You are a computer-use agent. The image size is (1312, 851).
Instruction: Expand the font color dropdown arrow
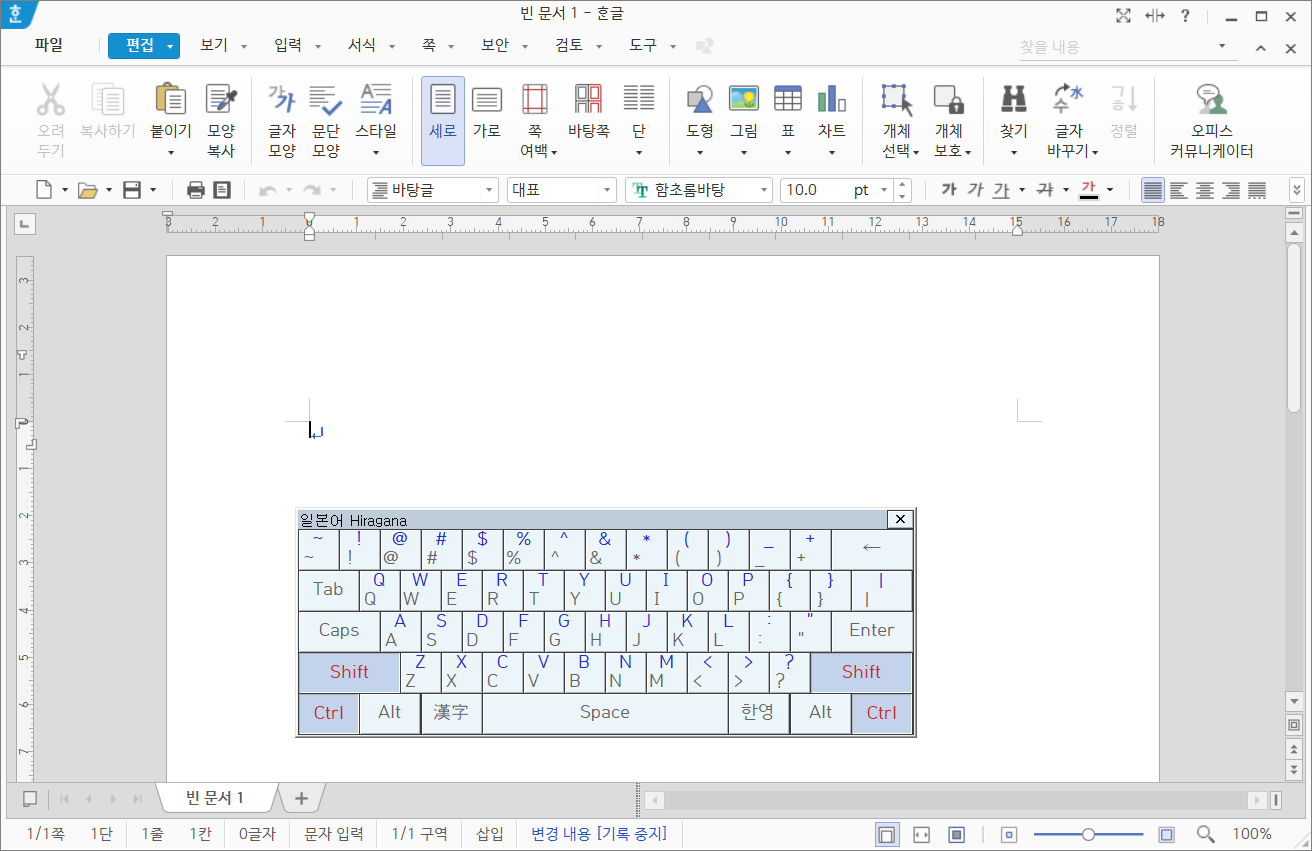coord(1110,190)
